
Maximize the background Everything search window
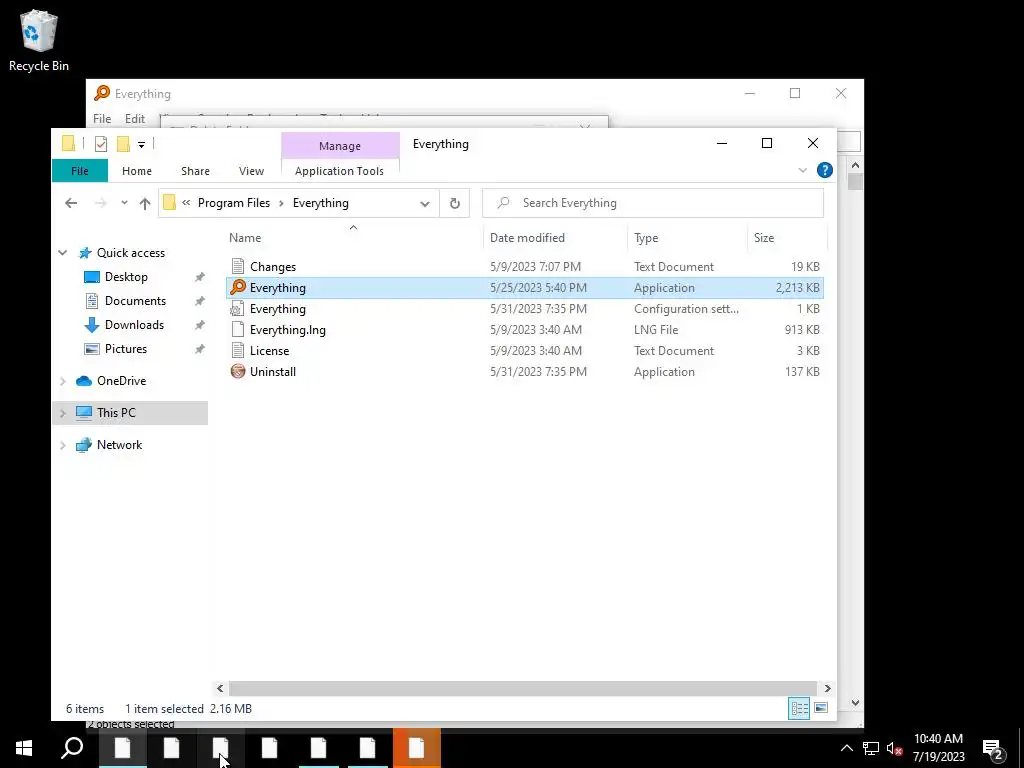coord(795,93)
